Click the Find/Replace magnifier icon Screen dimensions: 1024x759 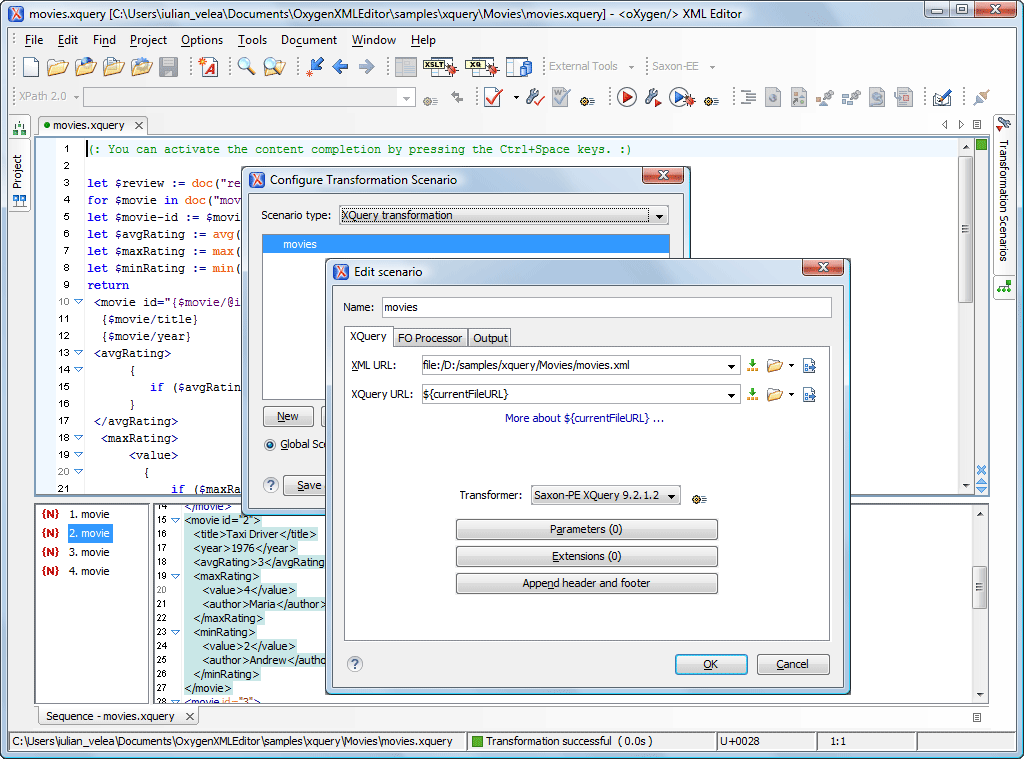[x=246, y=66]
